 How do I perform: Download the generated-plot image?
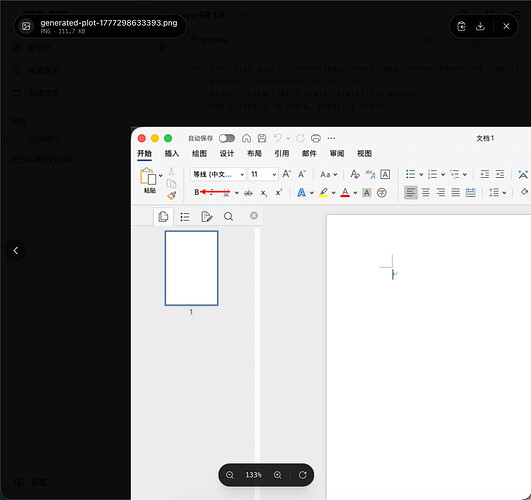pos(480,26)
